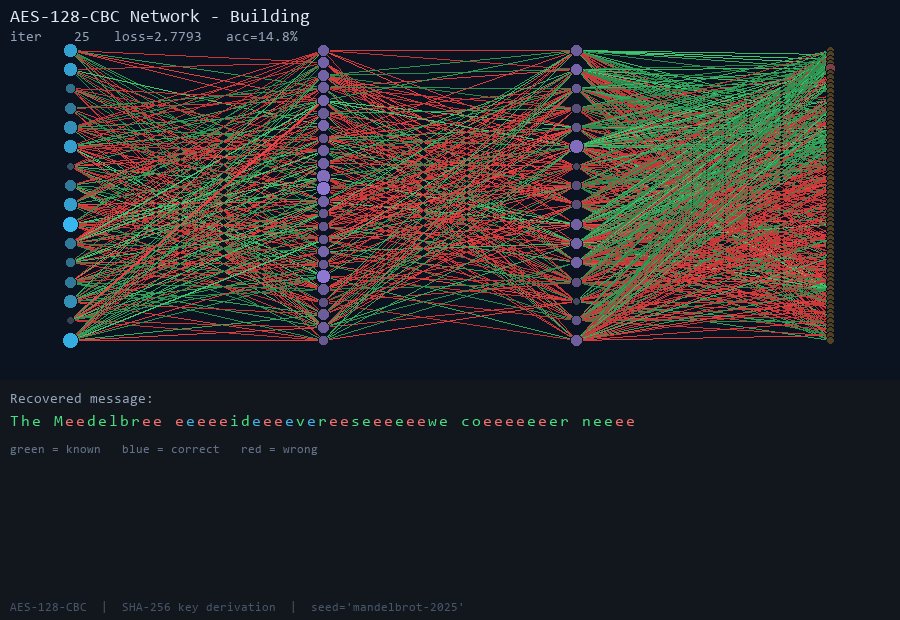Image resolution: width=900 pixels, height=620 pixels.
Task: Click the 'red = wrong' legend entry
Action: coord(279,449)
